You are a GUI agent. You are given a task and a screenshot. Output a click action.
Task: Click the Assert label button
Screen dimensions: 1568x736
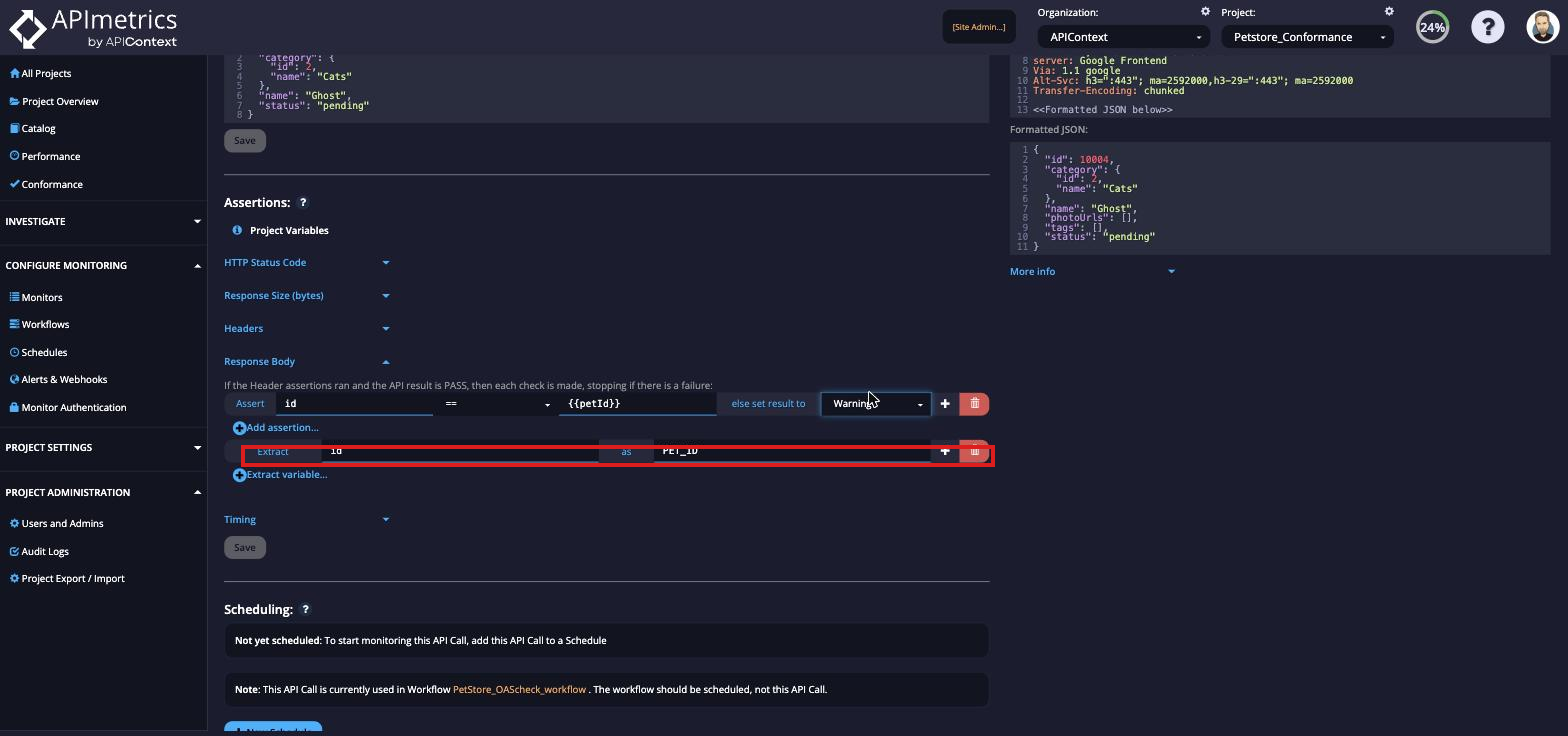(x=250, y=404)
